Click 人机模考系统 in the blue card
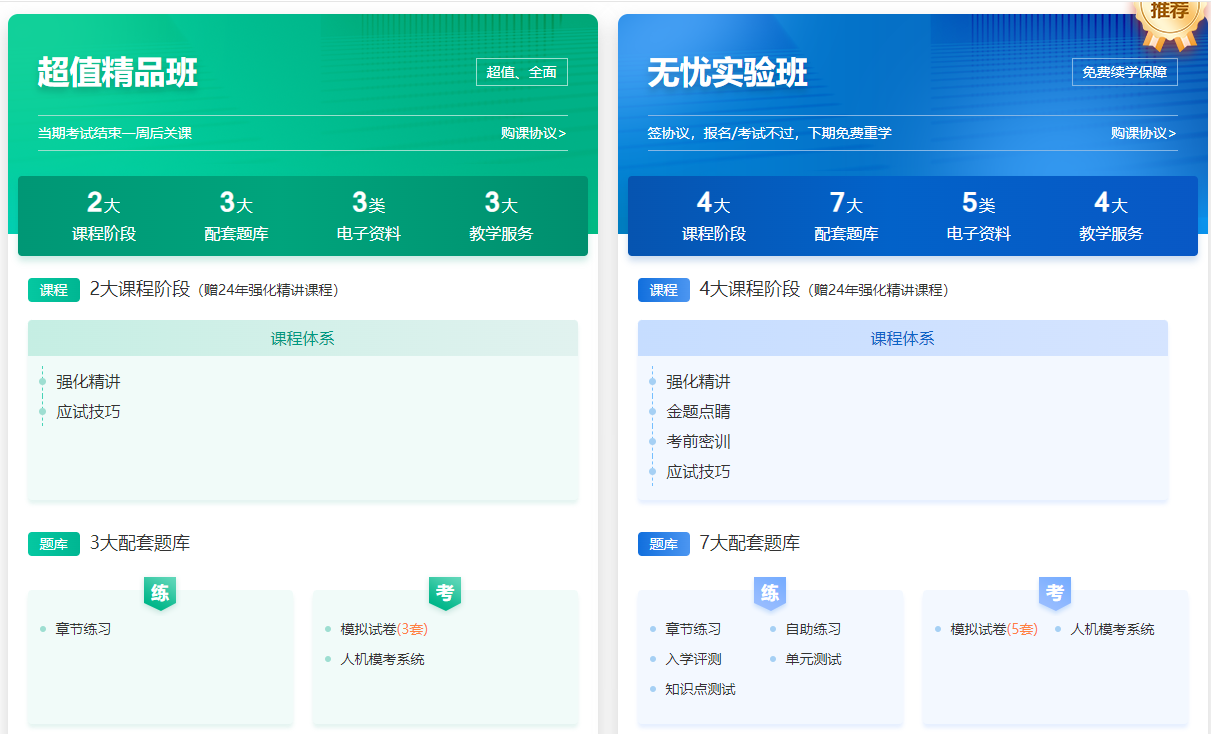This screenshot has width=1211, height=734. (1112, 629)
